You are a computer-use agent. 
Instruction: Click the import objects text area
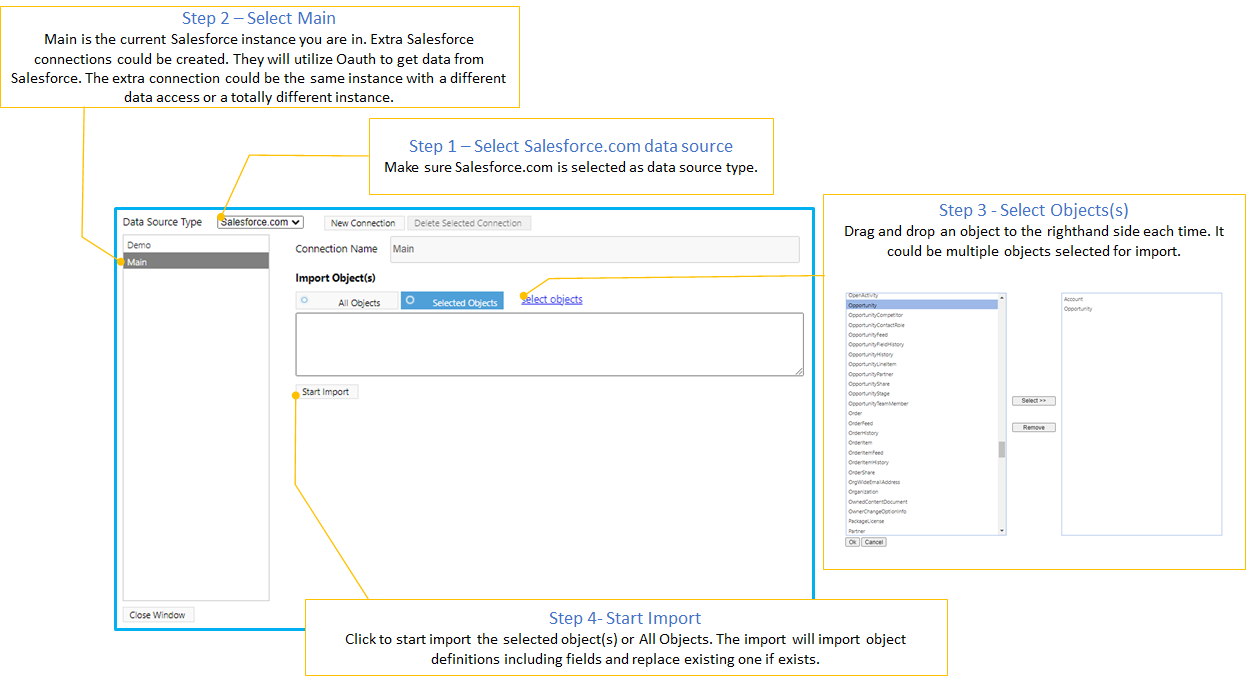click(549, 344)
